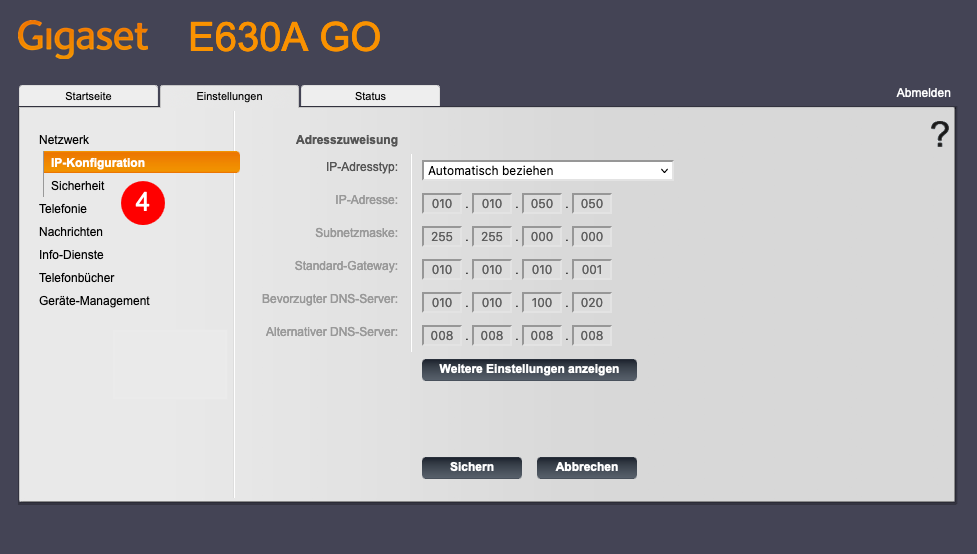
Task: Click second octet field of Standard-Gateway
Action: click(492, 270)
